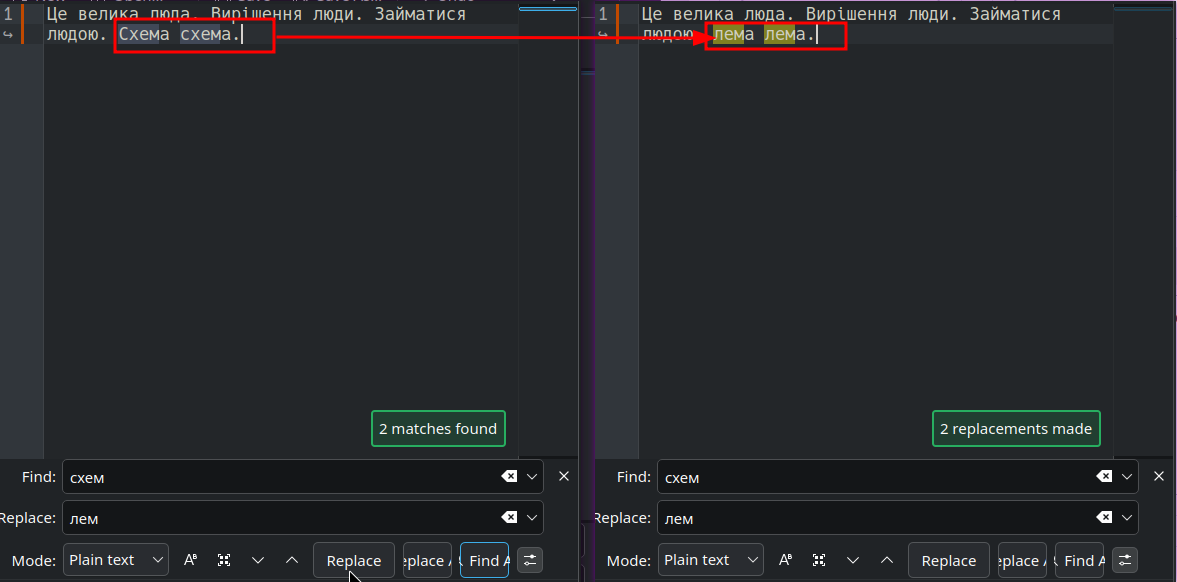The image size is (1177, 582).
Task: Toggle selection-only search in left search bar
Action: [x=224, y=560]
